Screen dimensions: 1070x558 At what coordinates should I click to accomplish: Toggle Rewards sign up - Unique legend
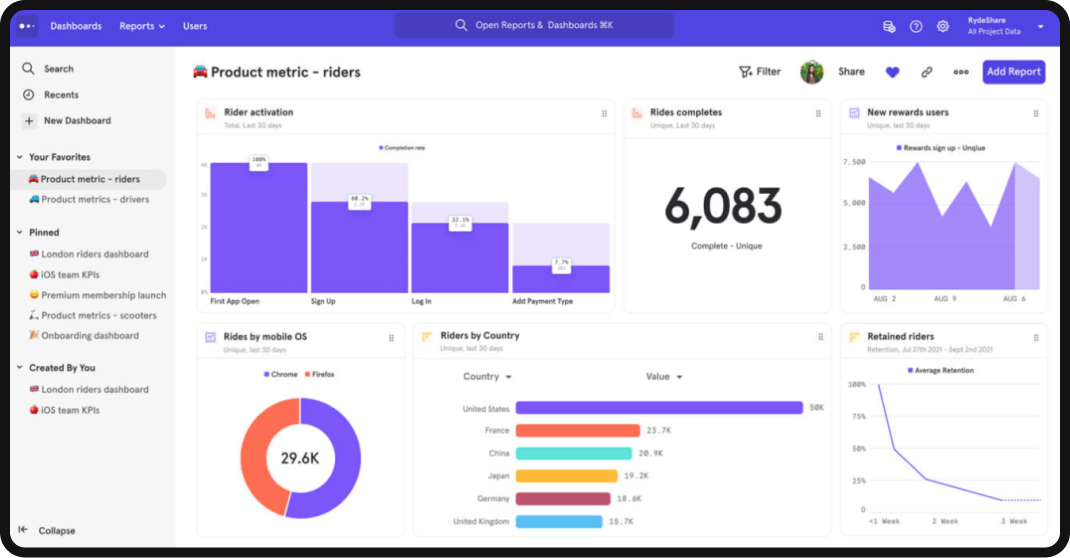click(x=940, y=148)
